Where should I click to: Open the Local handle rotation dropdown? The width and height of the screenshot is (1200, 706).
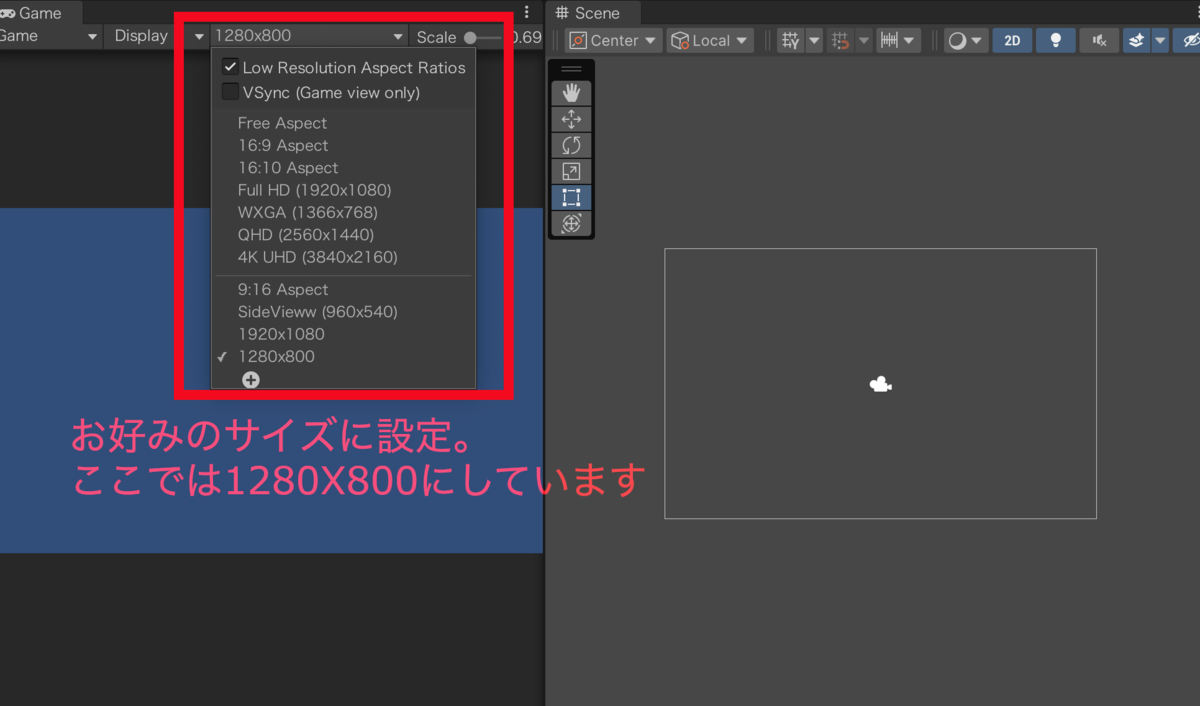(712, 40)
